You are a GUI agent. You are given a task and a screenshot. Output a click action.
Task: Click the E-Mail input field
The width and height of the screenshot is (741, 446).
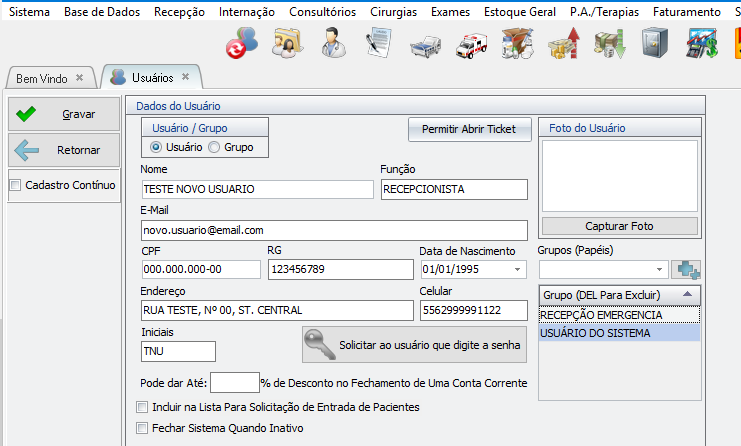(334, 230)
